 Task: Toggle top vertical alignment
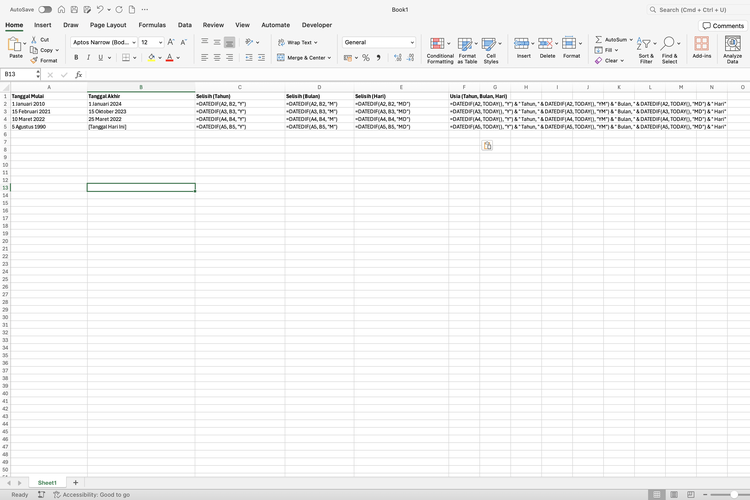(x=205, y=42)
